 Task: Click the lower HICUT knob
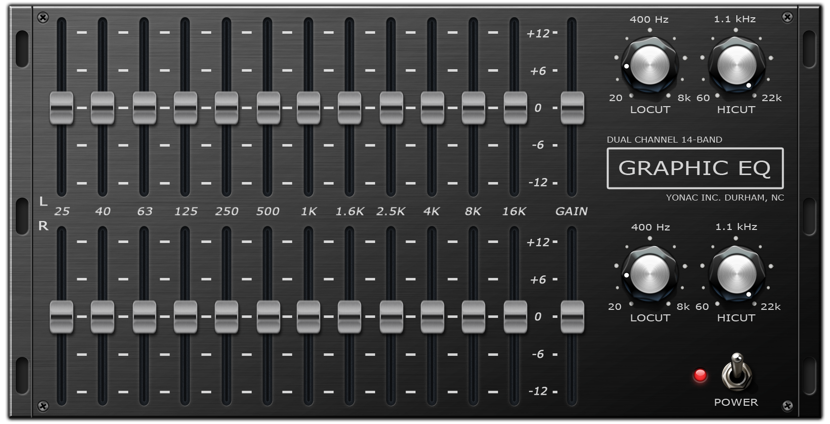[735, 275]
